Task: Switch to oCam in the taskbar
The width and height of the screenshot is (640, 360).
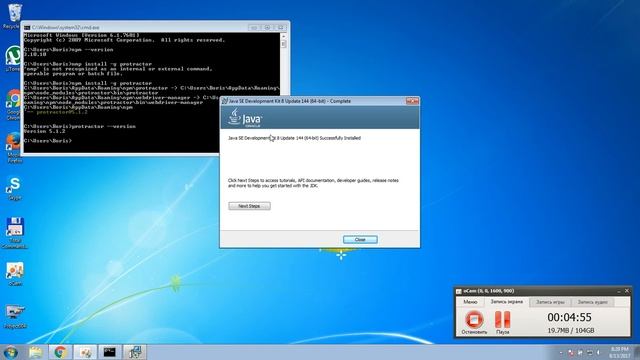Action: [85, 352]
